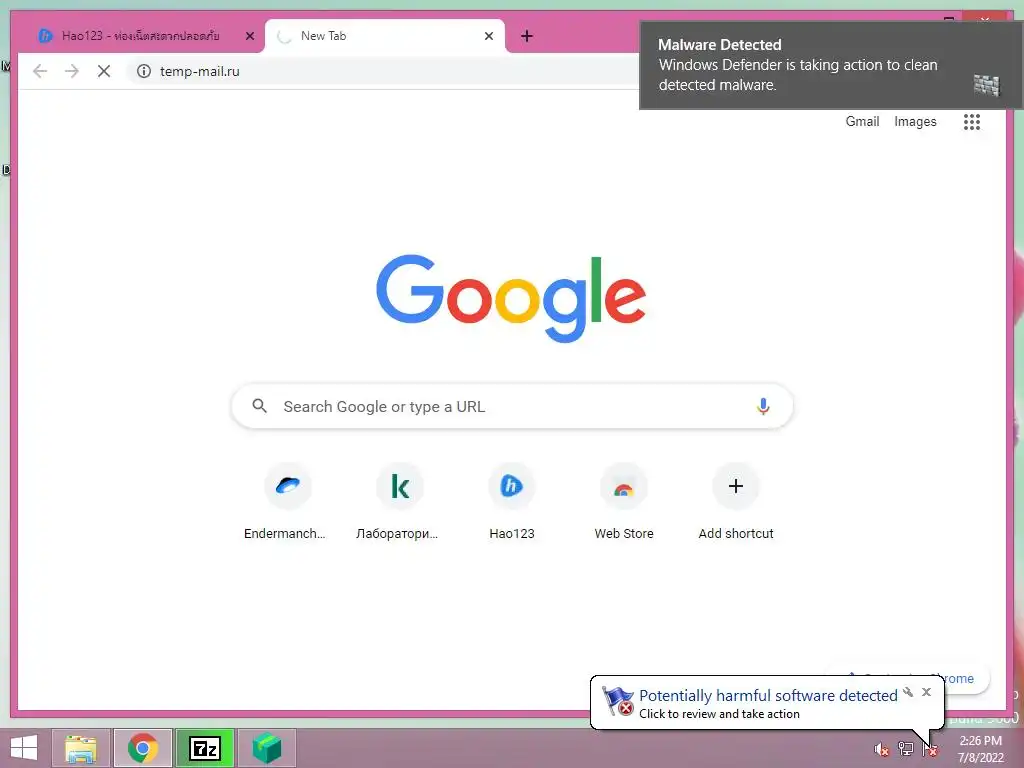Select the New Tab tab

pyautogui.click(x=385, y=36)
